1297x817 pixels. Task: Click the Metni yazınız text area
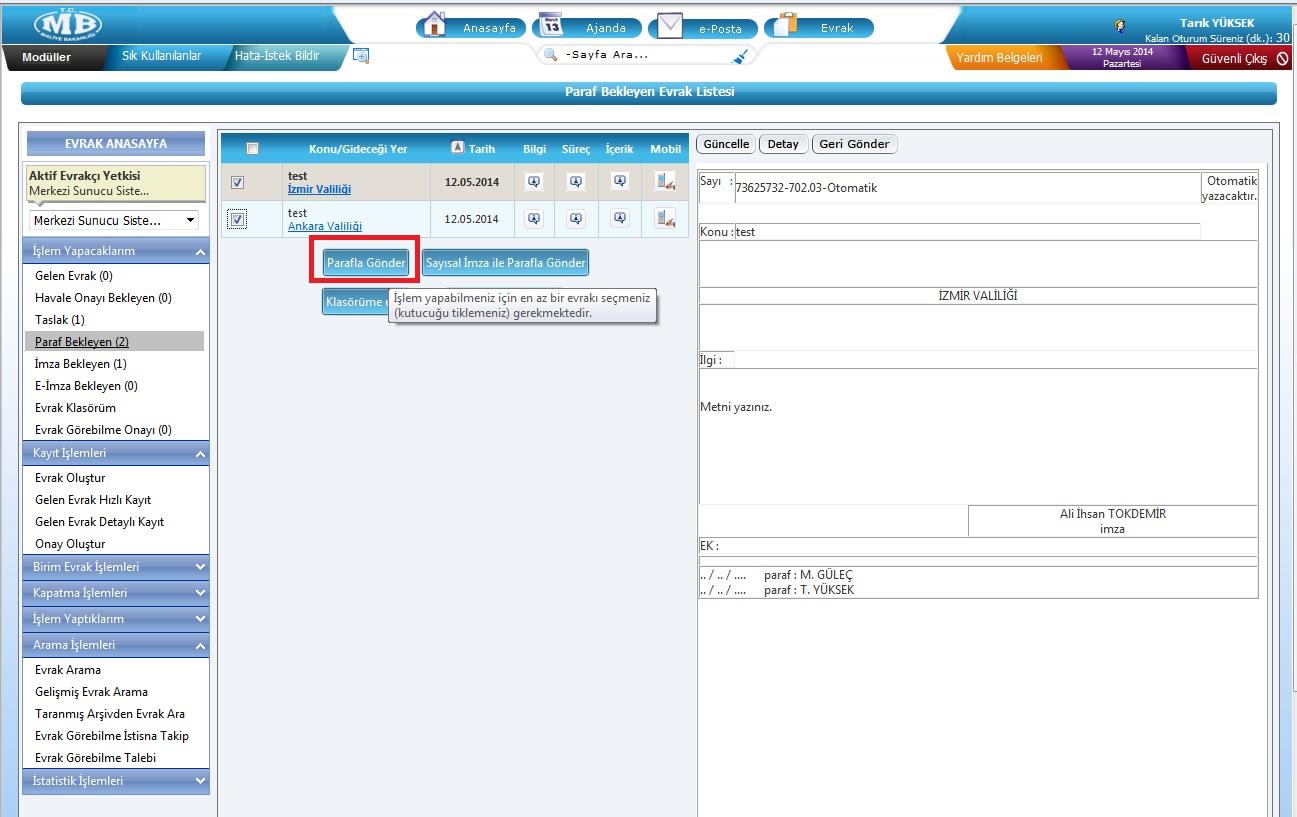click(x=977, y=436)
